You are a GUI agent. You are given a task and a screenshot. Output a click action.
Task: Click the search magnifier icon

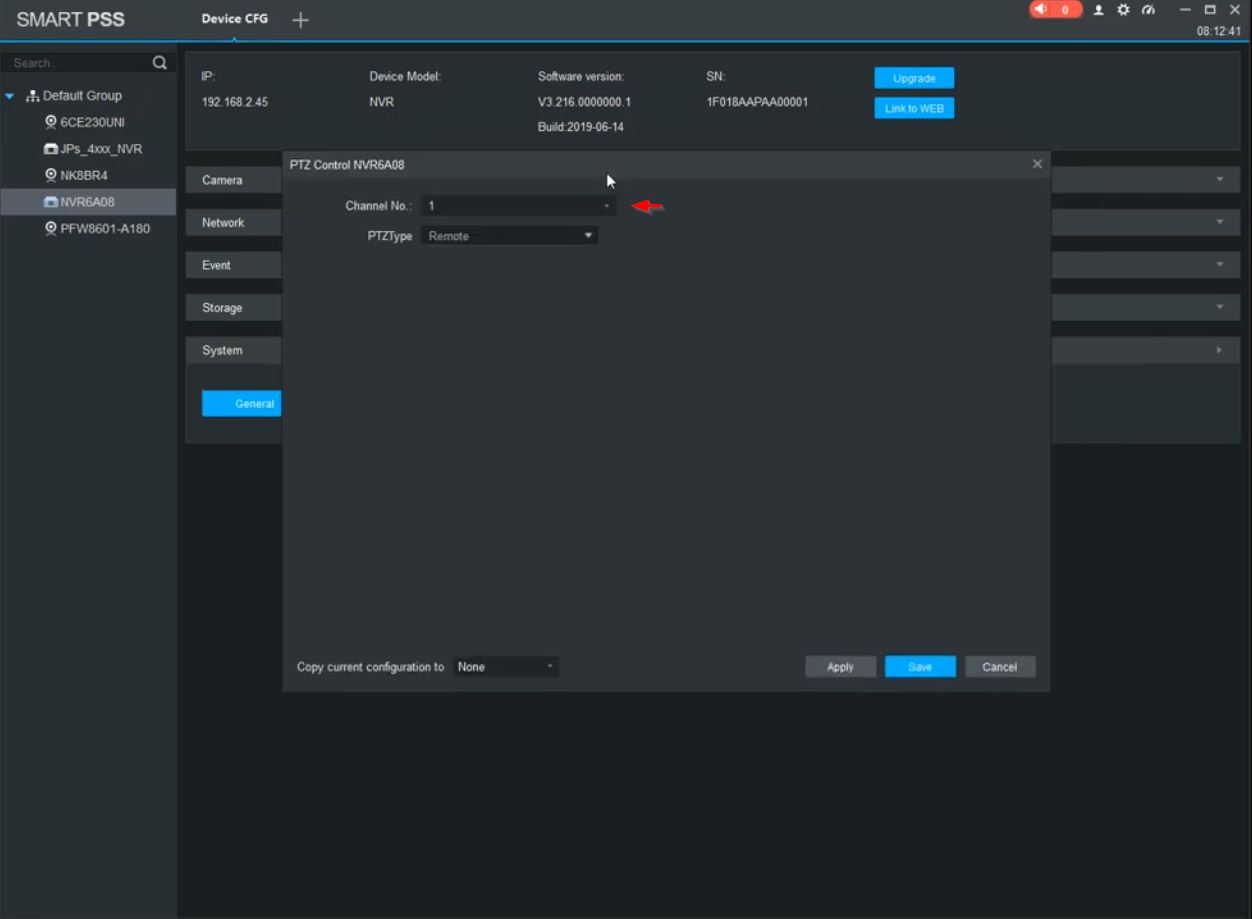(x=159, y=63)
